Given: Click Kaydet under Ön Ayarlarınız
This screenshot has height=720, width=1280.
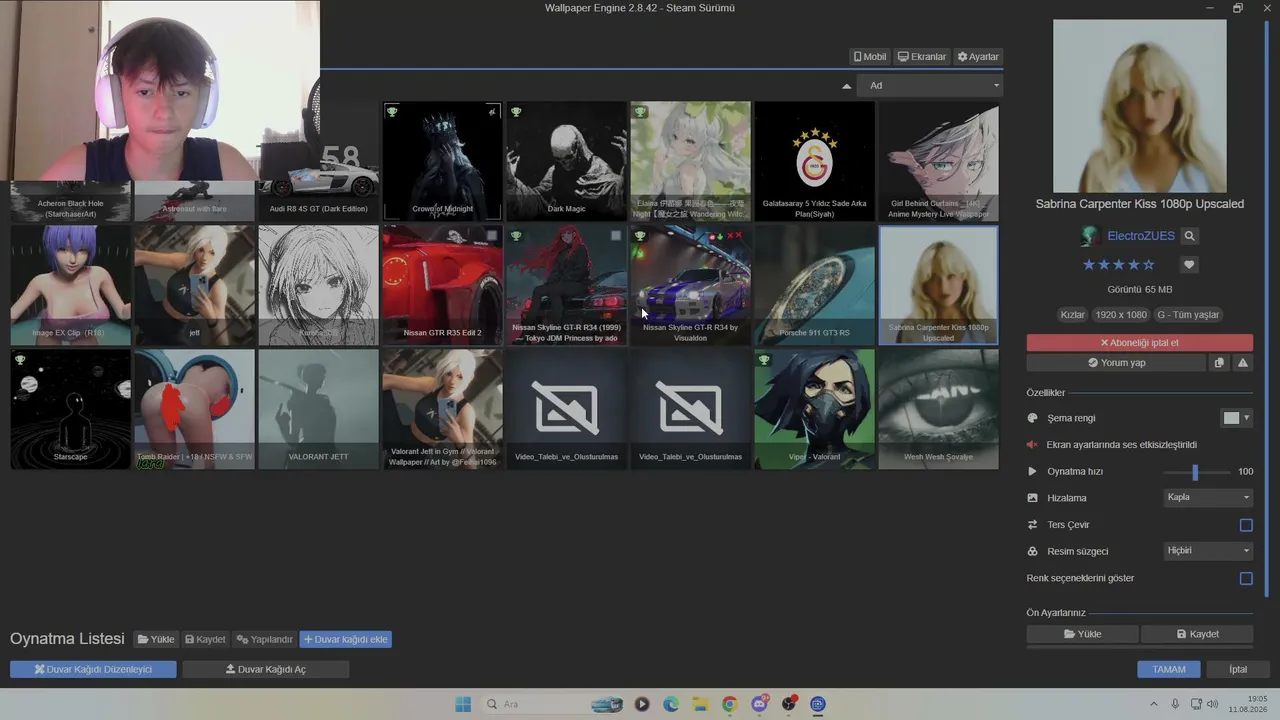Looking at the screenshot, I should 1197,634.
